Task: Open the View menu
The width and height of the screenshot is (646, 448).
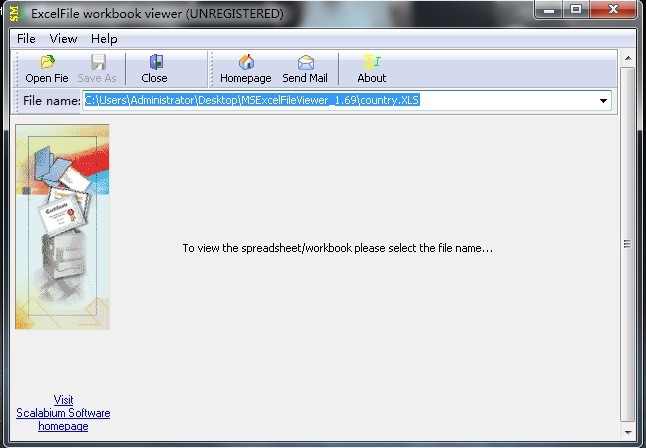Action: tap(63, 39)
